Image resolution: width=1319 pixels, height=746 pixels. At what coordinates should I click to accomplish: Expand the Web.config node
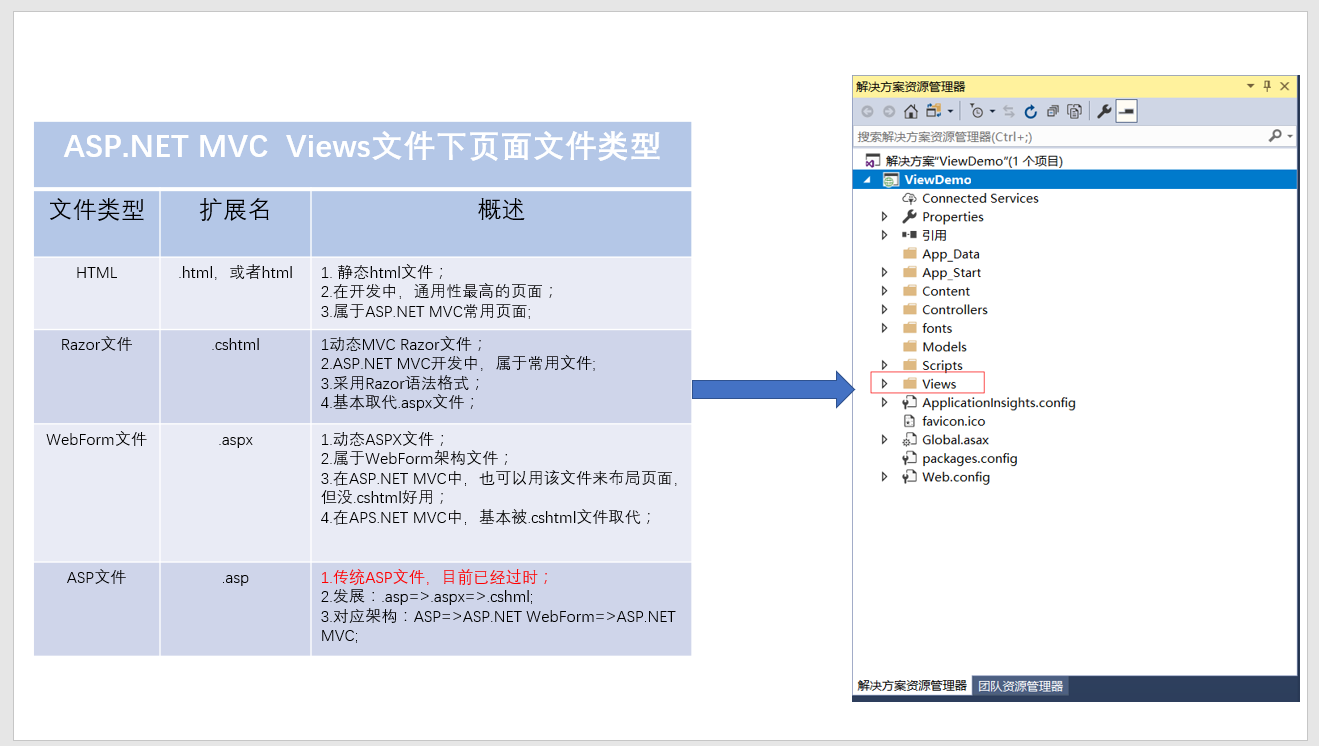click(x=884, y=477)
